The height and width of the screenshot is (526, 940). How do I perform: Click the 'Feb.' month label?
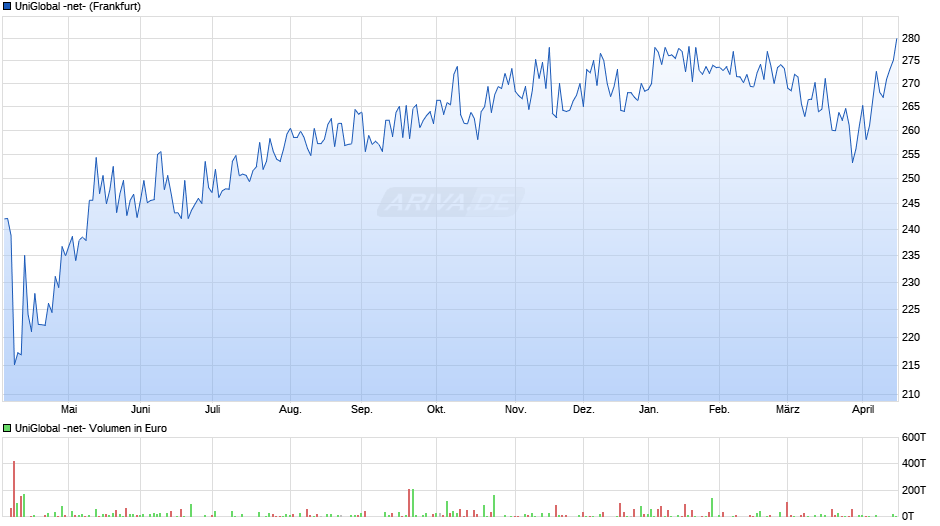point(719,409)
